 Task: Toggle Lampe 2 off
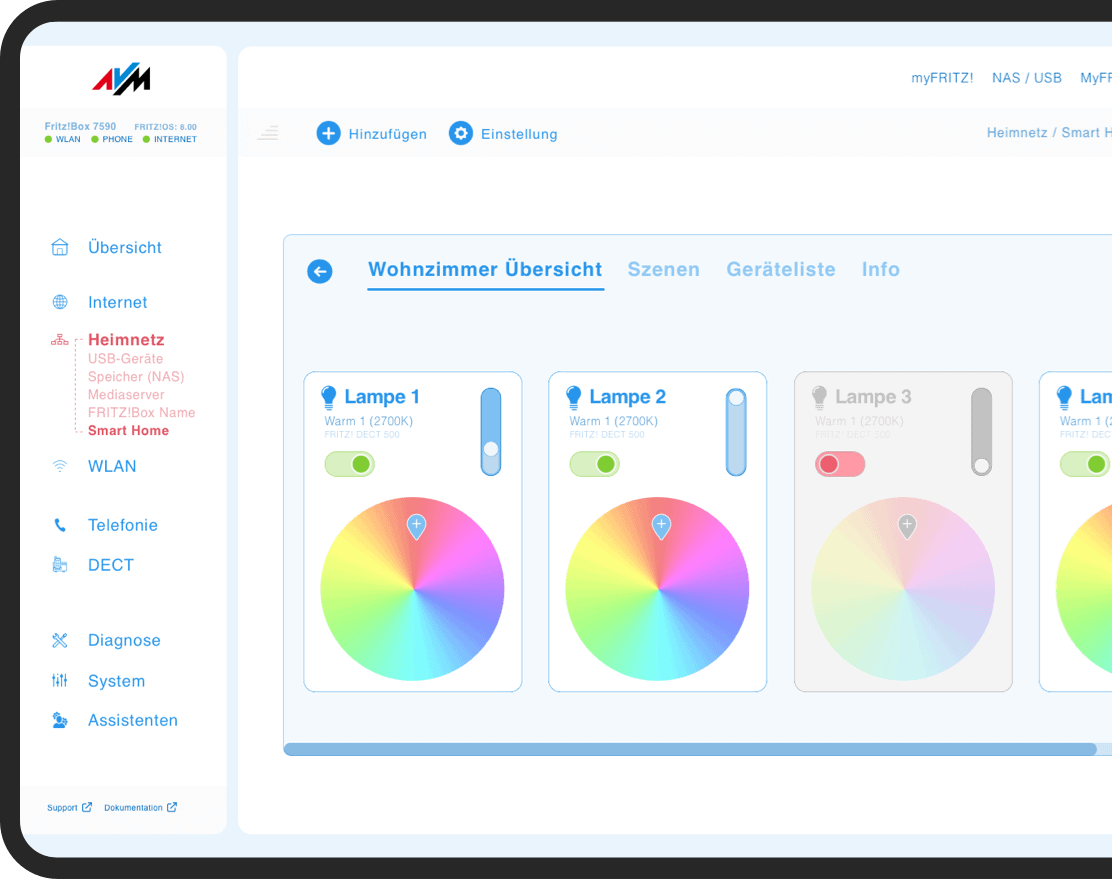[594, 464]
